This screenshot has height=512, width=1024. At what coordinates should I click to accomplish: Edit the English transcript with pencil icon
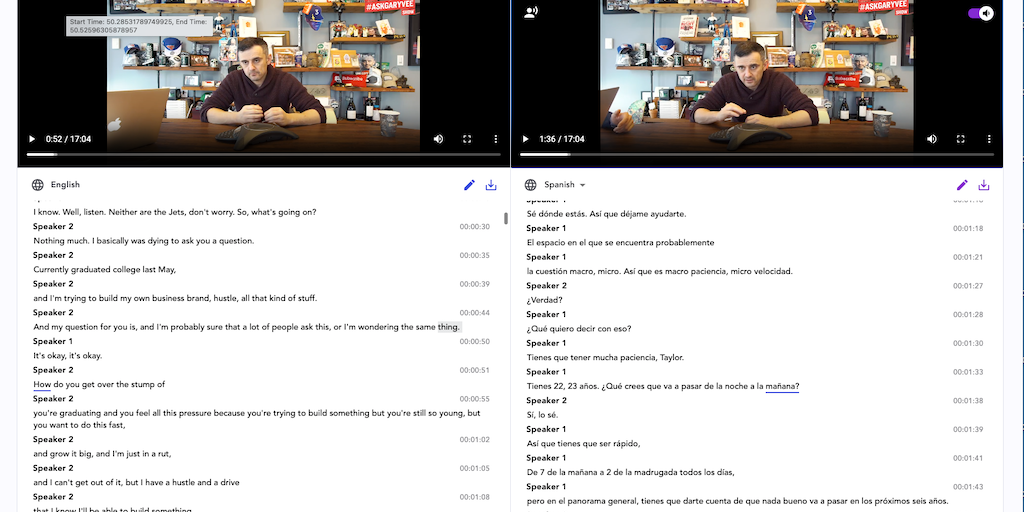point(469,185)
